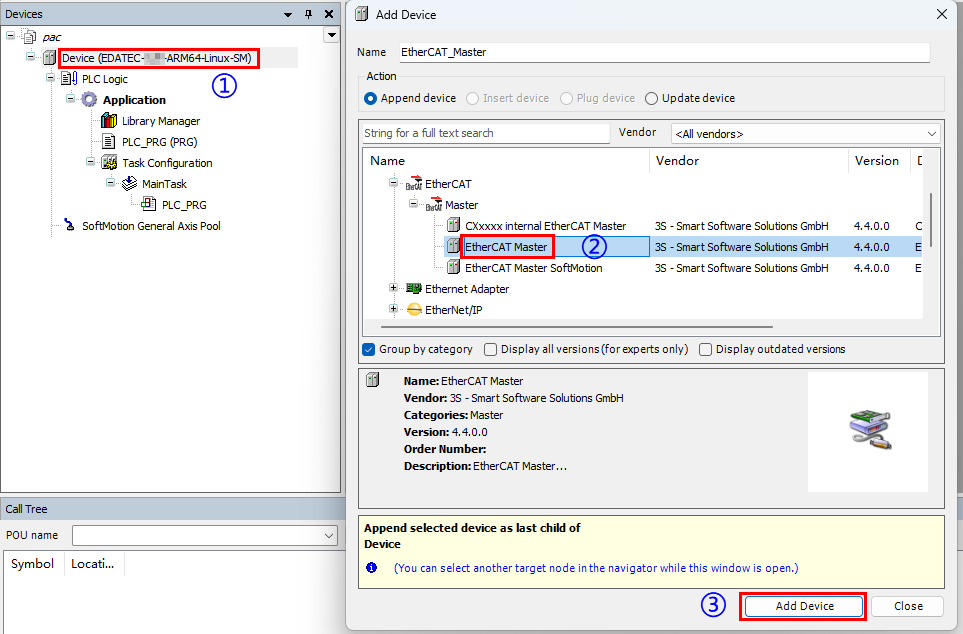963x634 pixels.
Task: Expand the Ethernet Adapter tree node
Action: coord(394,289)
